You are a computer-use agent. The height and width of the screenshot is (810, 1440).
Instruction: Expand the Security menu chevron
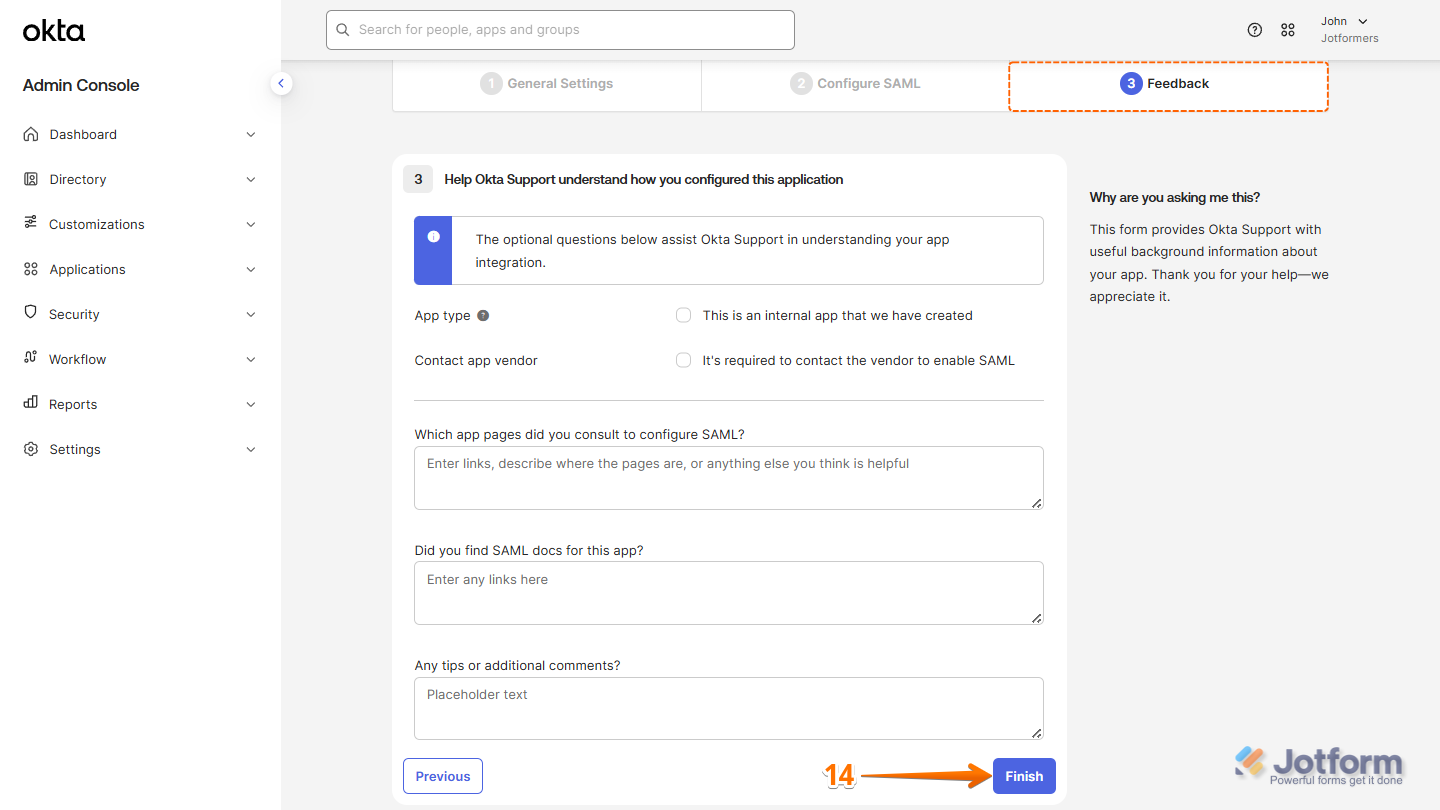coord(251,315)
